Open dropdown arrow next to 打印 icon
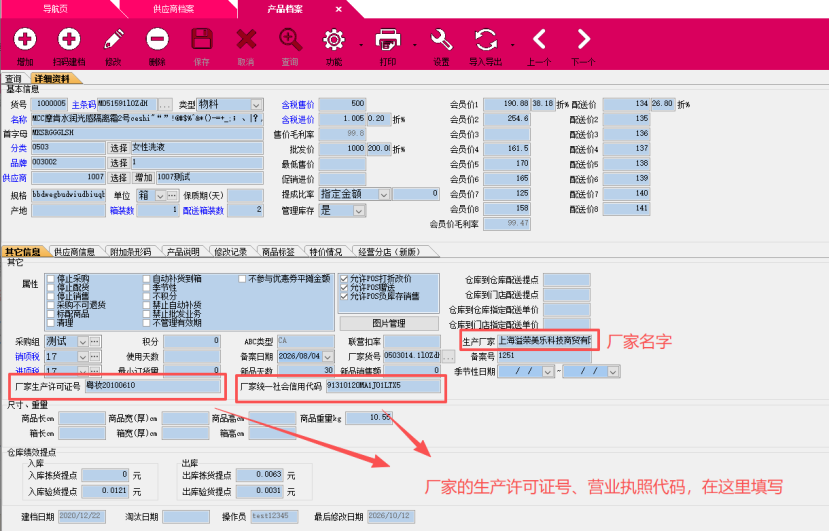 click(x=415, y=45)
